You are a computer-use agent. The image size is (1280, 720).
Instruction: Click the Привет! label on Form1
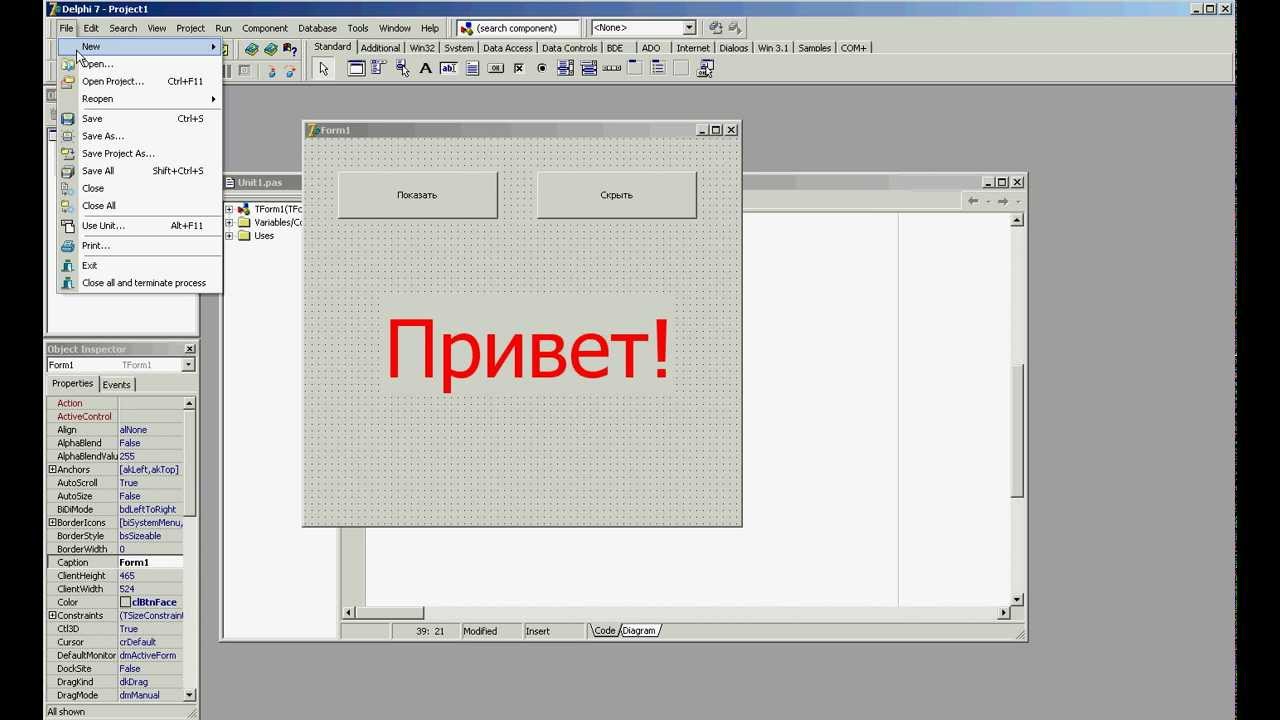528,348
